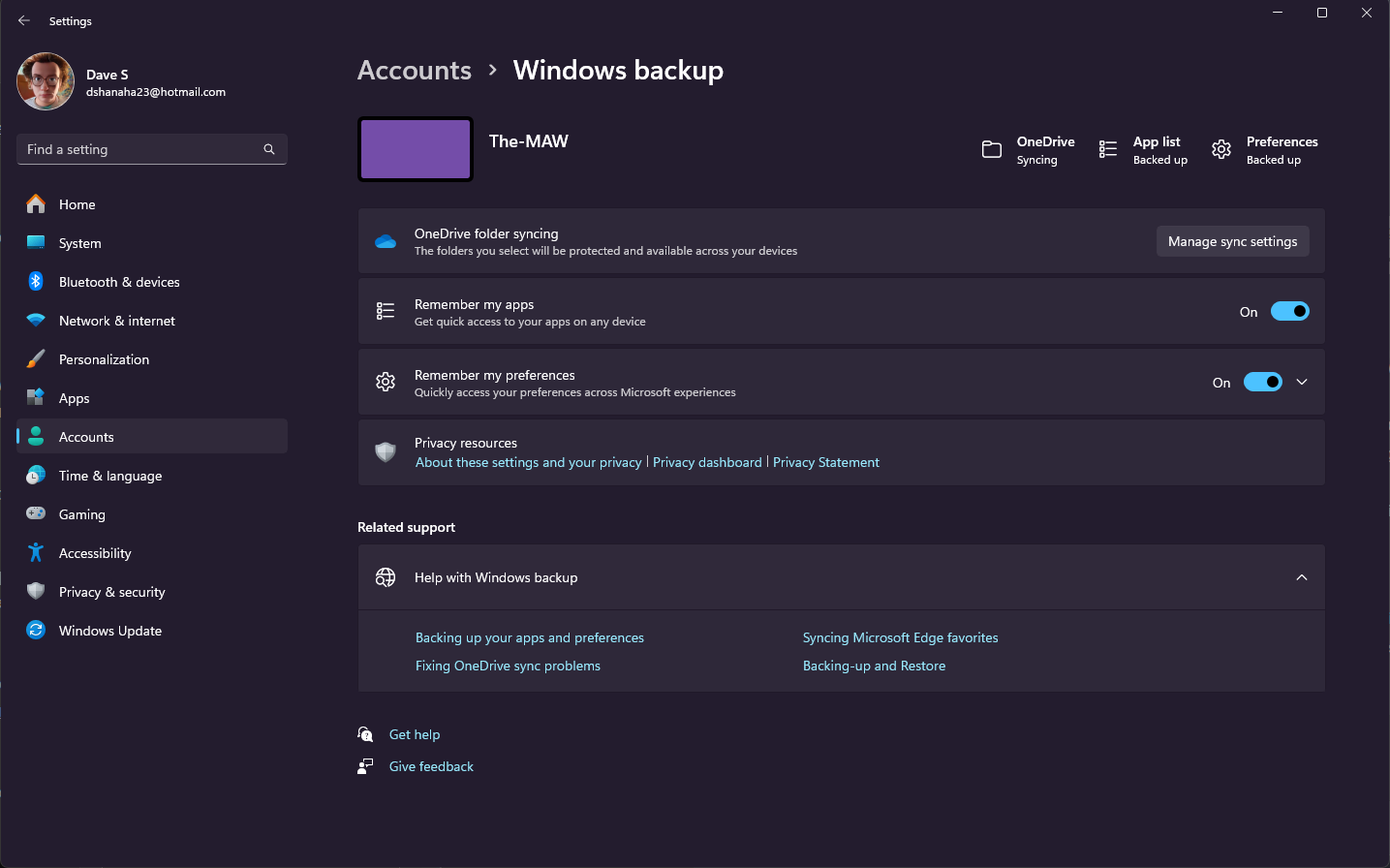The image size is (1390, 868).
Task: Open OneDrive syncing status icon
Action: click(991, 149)
